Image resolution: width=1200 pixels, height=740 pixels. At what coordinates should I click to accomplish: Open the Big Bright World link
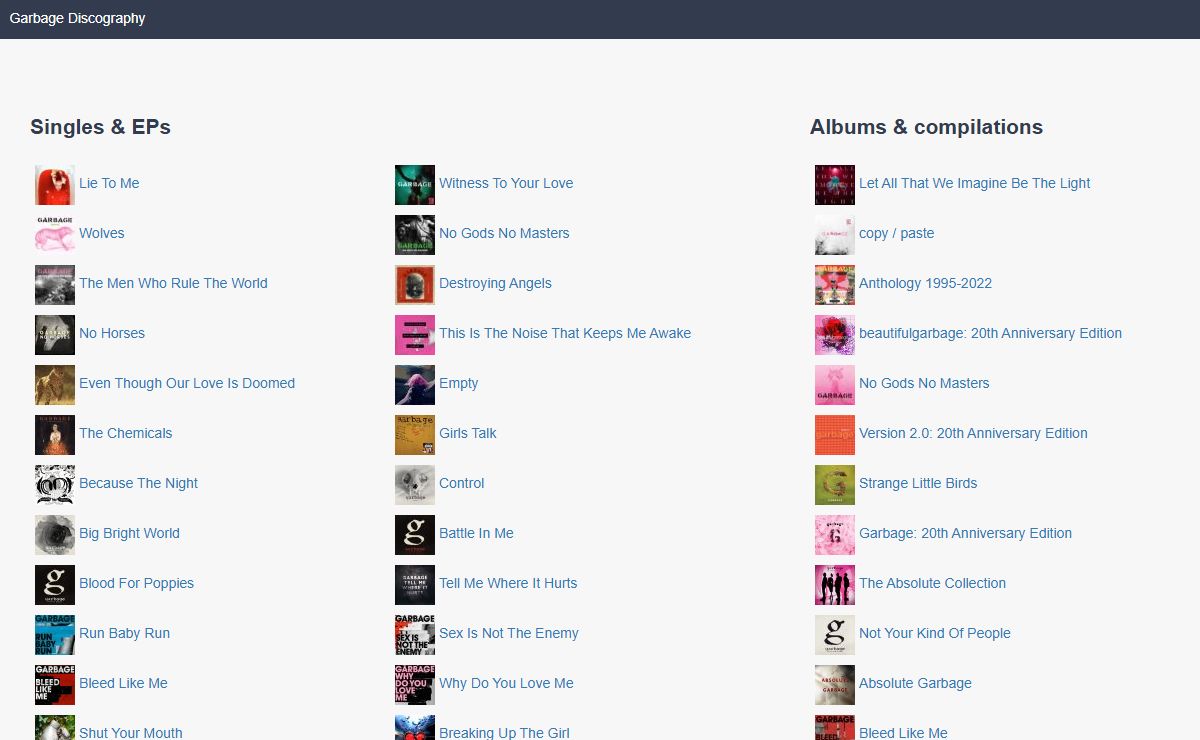(x=129, y=533)
